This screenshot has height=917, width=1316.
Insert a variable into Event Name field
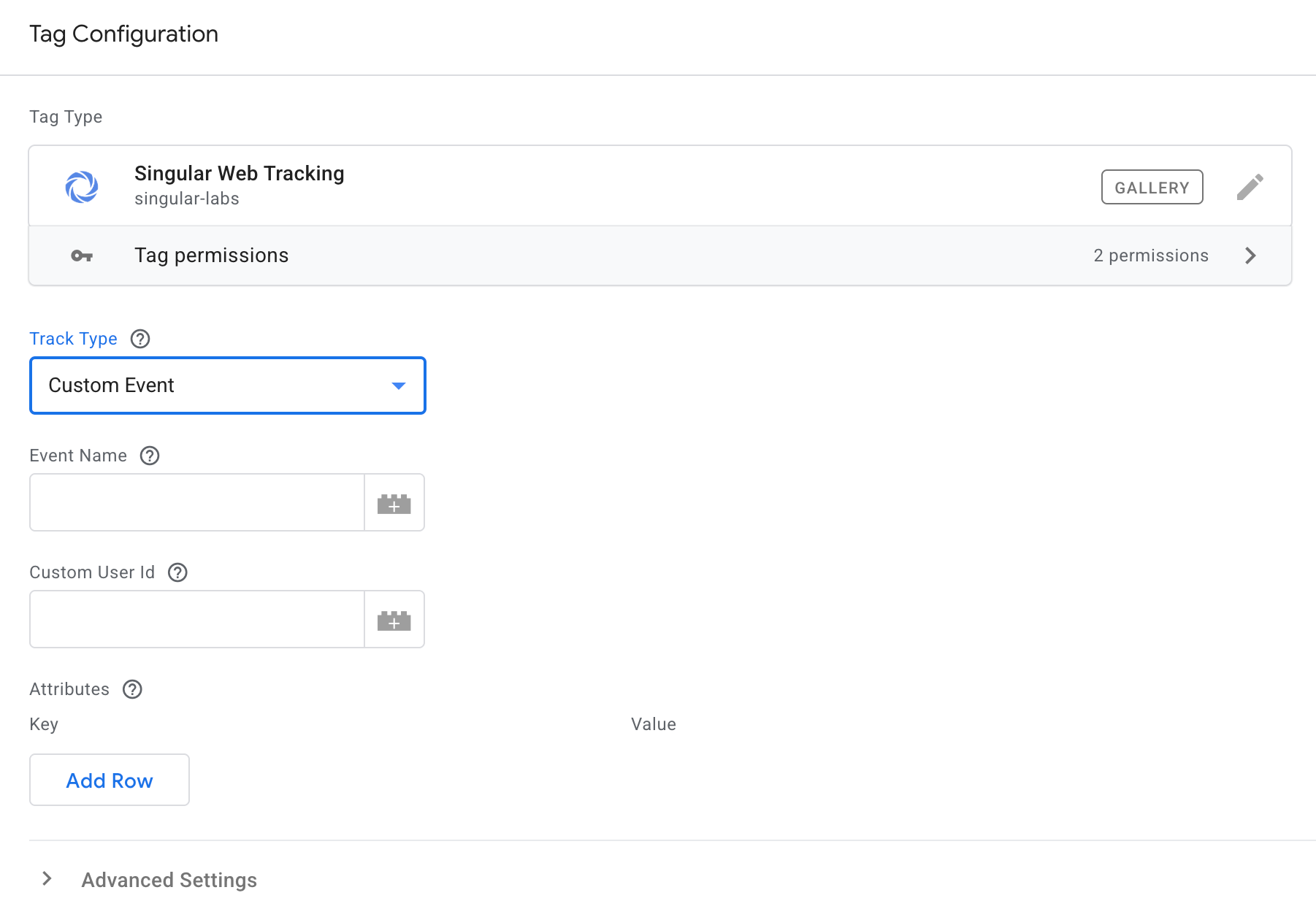(394, 503)
